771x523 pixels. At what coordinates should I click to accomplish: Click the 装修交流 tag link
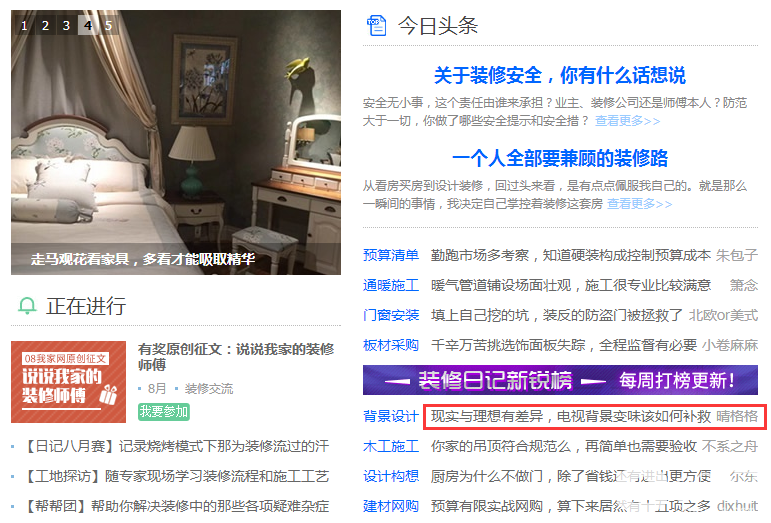tap(208, 389)
